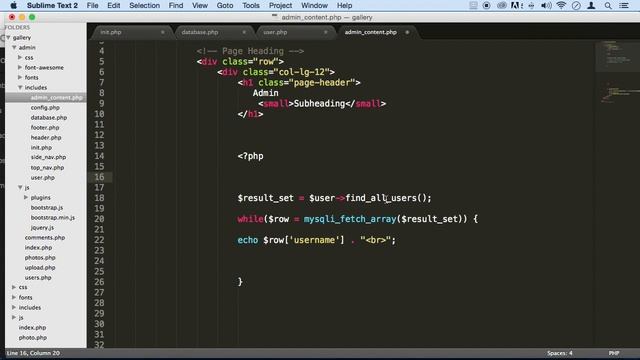This screenshot has width=640, height=360.
Task: Open header.php in the sidebar
Action: [x=46, y=138]
